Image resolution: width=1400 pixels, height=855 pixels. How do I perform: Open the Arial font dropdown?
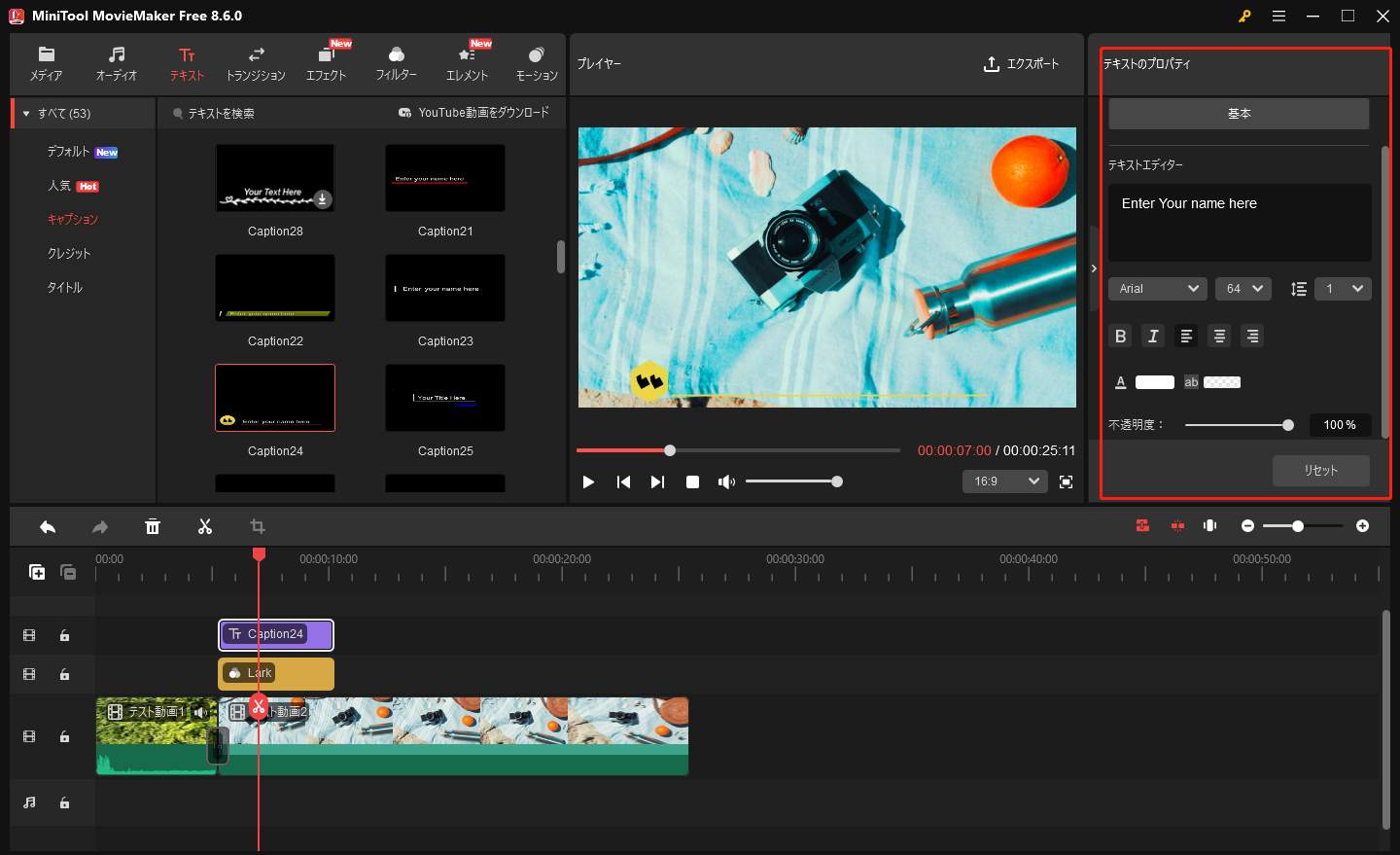point(1157,288)
